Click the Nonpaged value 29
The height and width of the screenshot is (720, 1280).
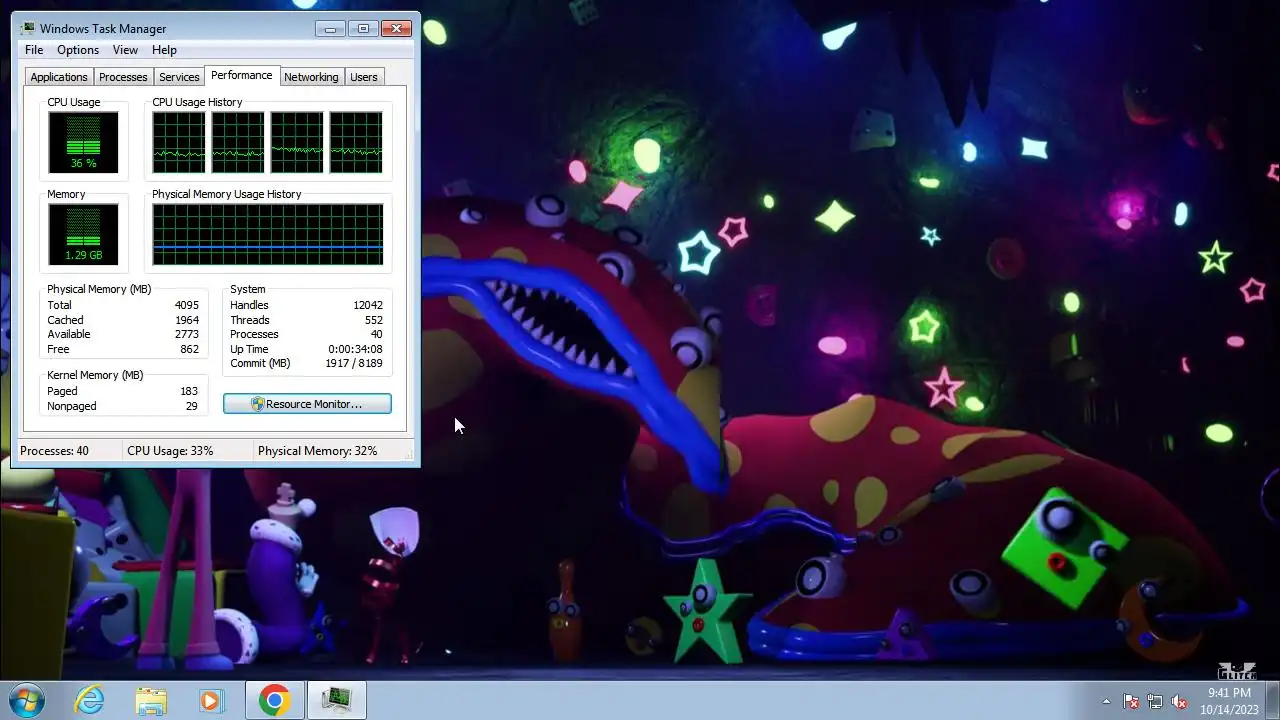point(191,406)
